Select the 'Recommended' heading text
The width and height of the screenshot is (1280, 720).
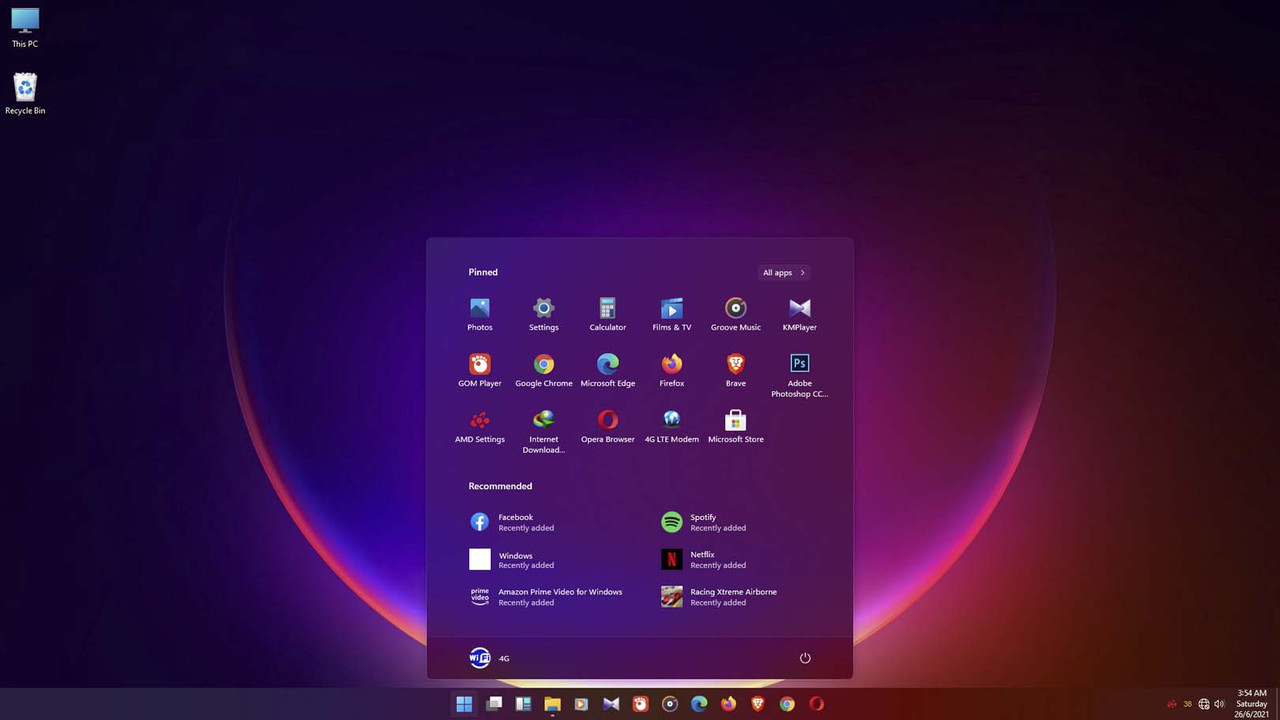[x=500, y=486]
